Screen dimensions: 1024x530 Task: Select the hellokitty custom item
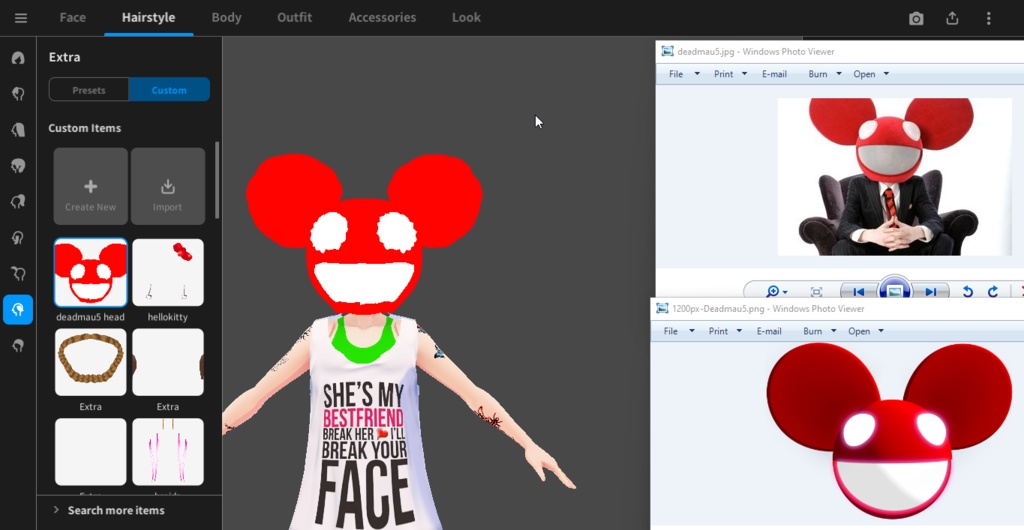coord(168,273)
